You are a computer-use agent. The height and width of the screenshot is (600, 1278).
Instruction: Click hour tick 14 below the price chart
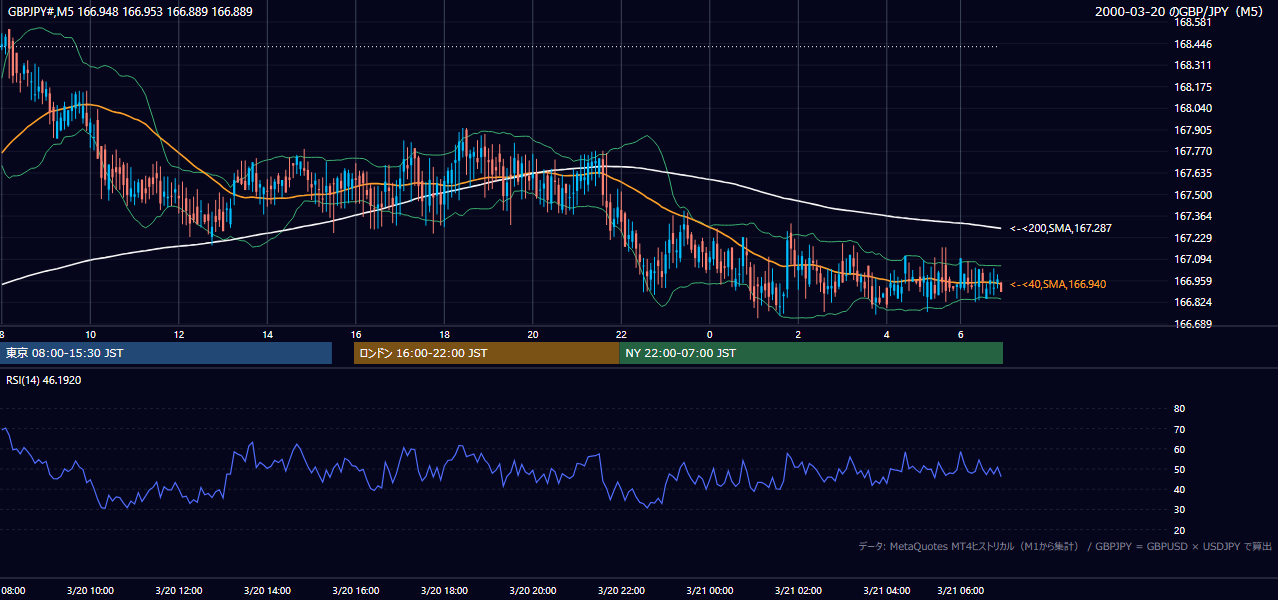coord(267,334)
